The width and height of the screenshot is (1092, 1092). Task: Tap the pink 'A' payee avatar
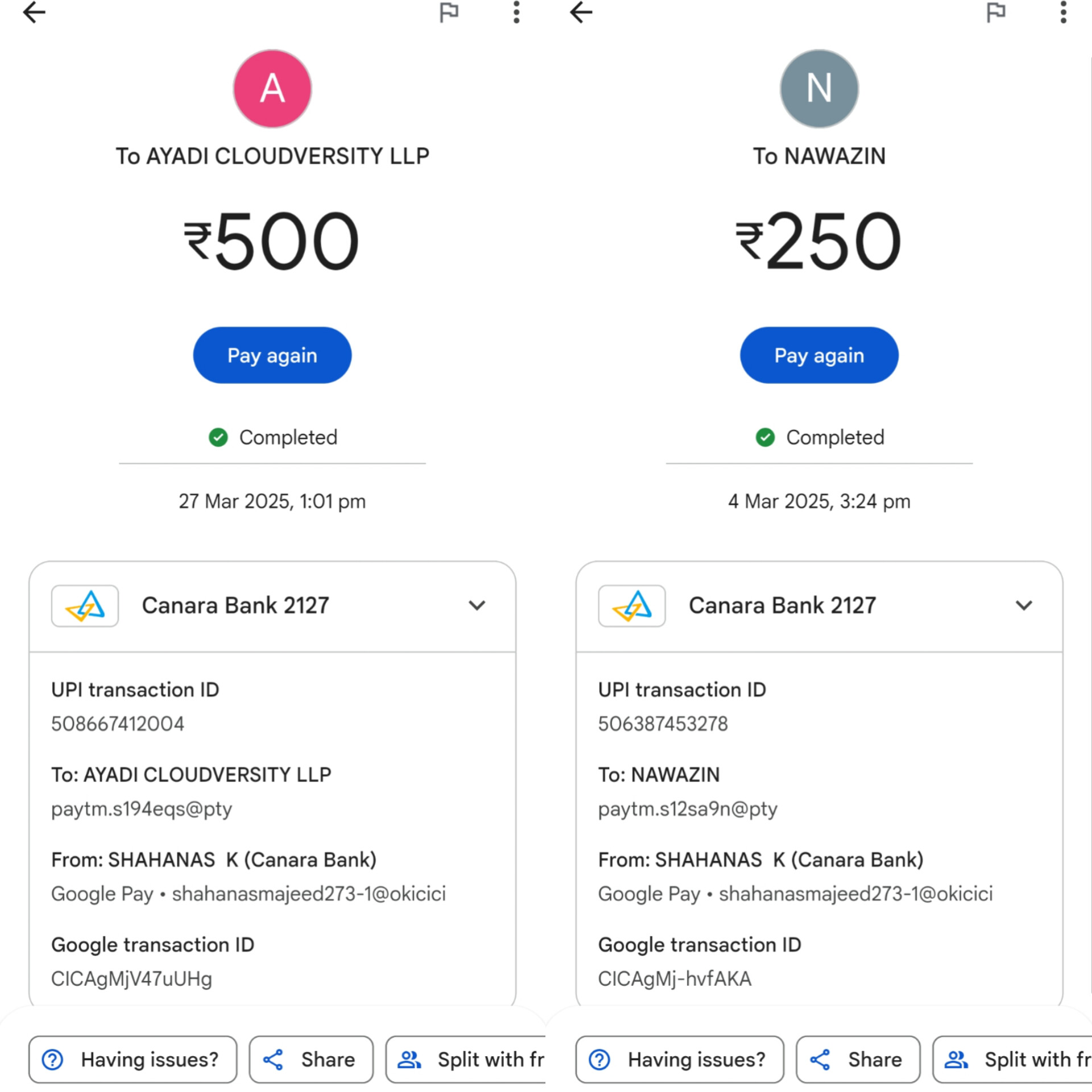tap(272, 89)
